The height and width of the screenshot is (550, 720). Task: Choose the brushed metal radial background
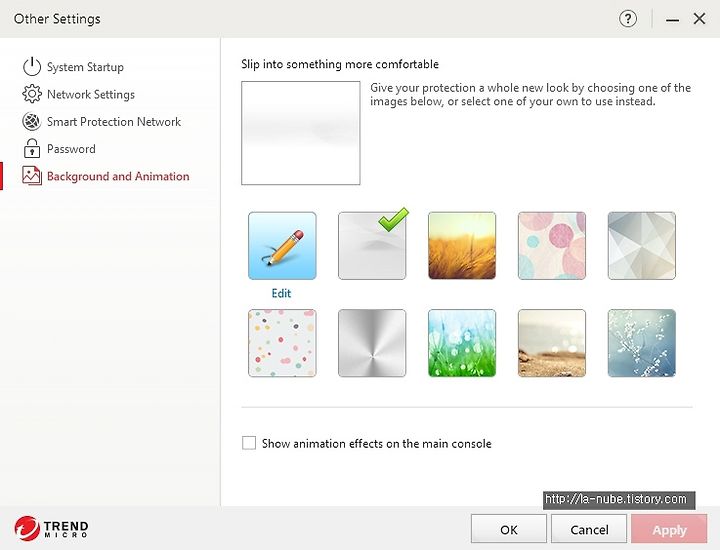[x=372, y=343]
